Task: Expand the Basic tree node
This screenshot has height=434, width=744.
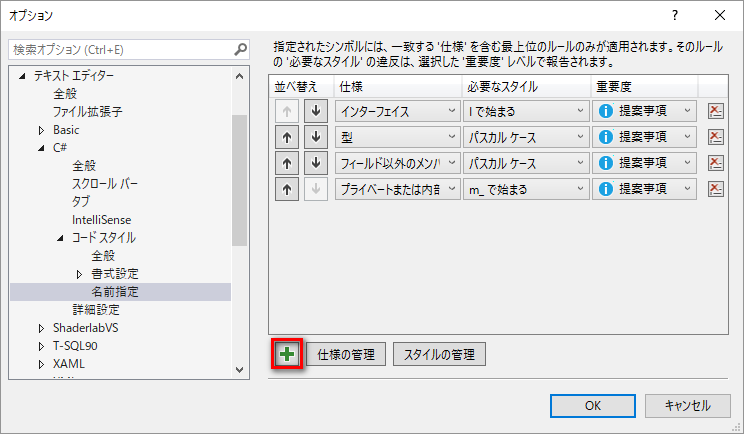Action: coord(41,130)
